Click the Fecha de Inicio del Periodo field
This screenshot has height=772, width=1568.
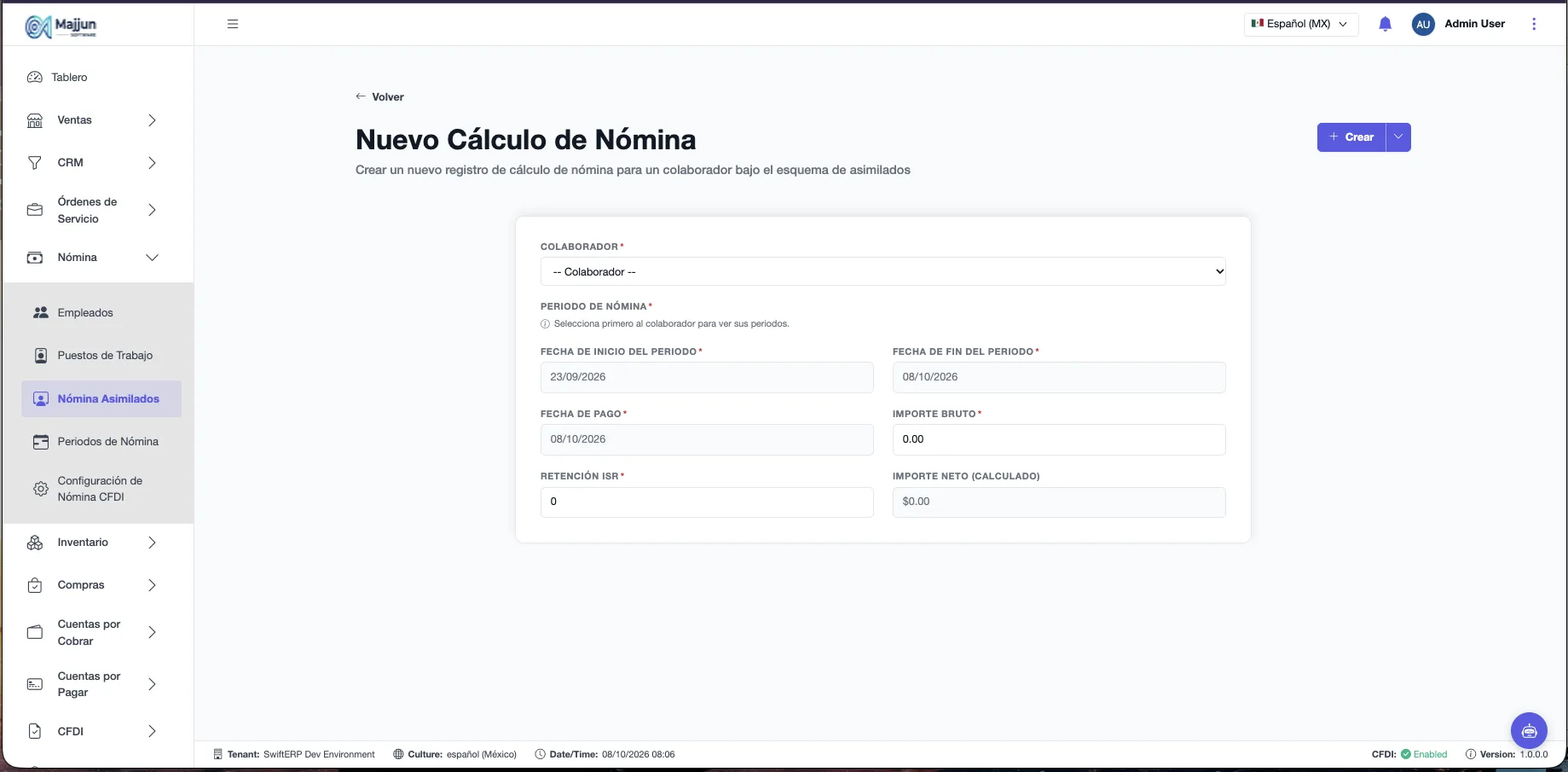707,377
